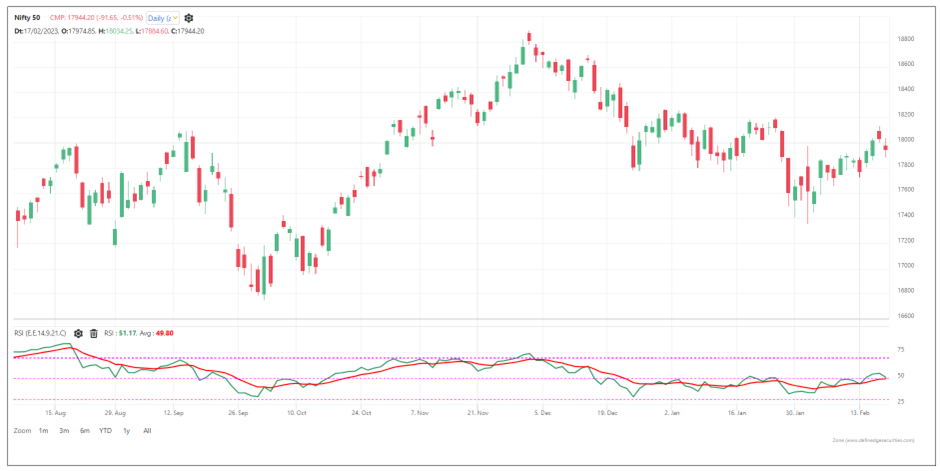Click the RSI 75 level axis label
This screenshot has width=940, height=471.
(901, 350)
